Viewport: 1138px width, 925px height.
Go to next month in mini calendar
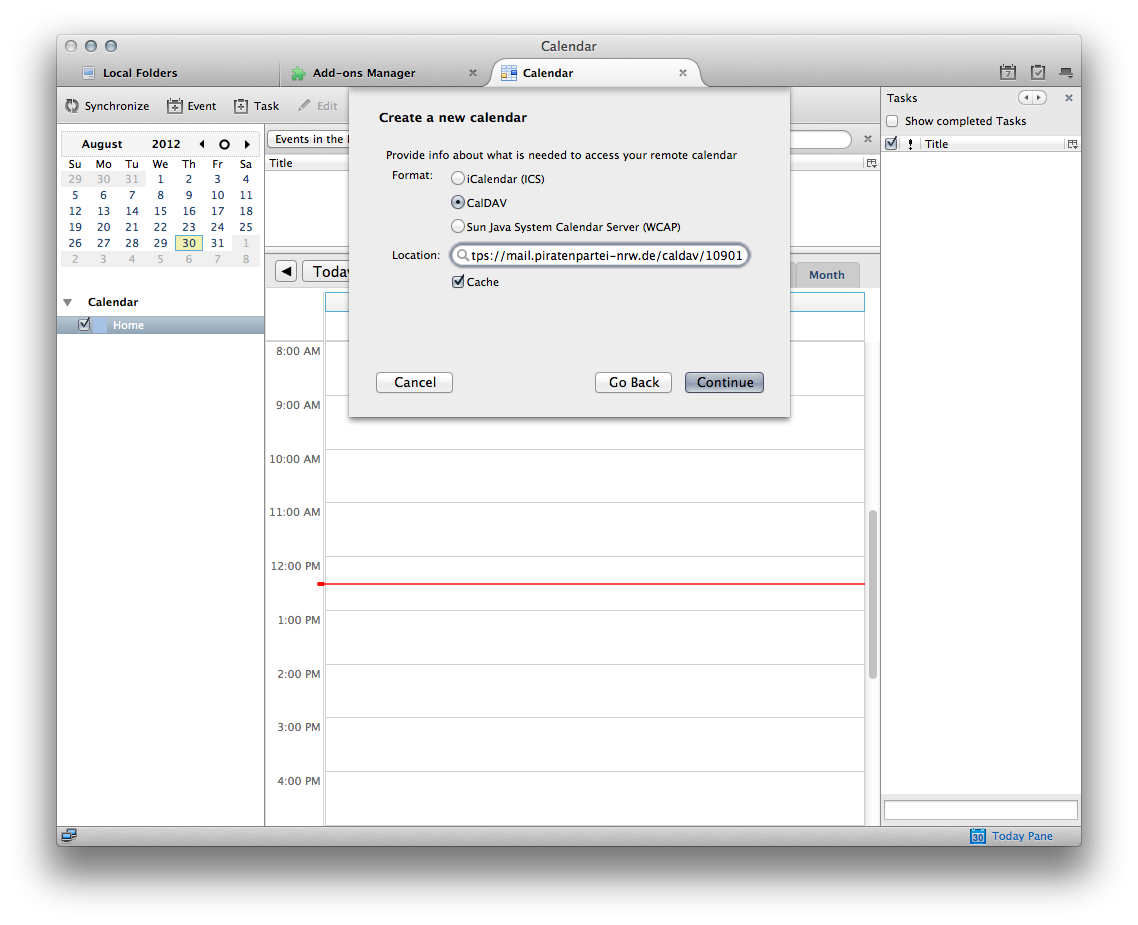tap(247, 144)
